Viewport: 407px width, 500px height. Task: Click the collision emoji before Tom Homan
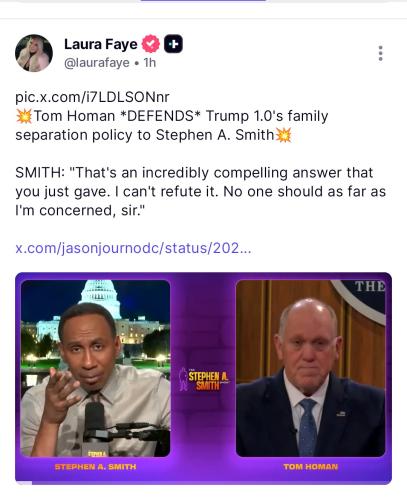24,116
